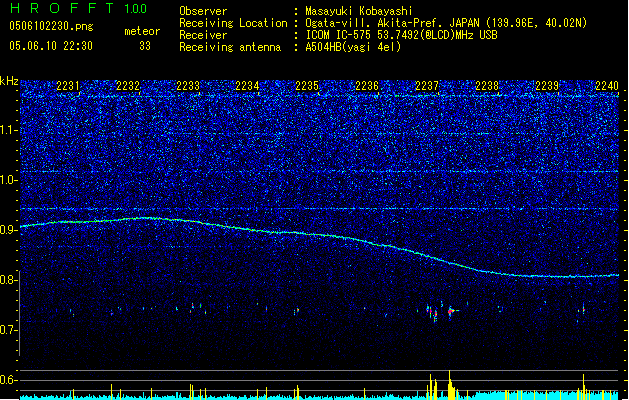The image size is (629, 400).
Task: Click the meteor label
Action: pos(142,31)
